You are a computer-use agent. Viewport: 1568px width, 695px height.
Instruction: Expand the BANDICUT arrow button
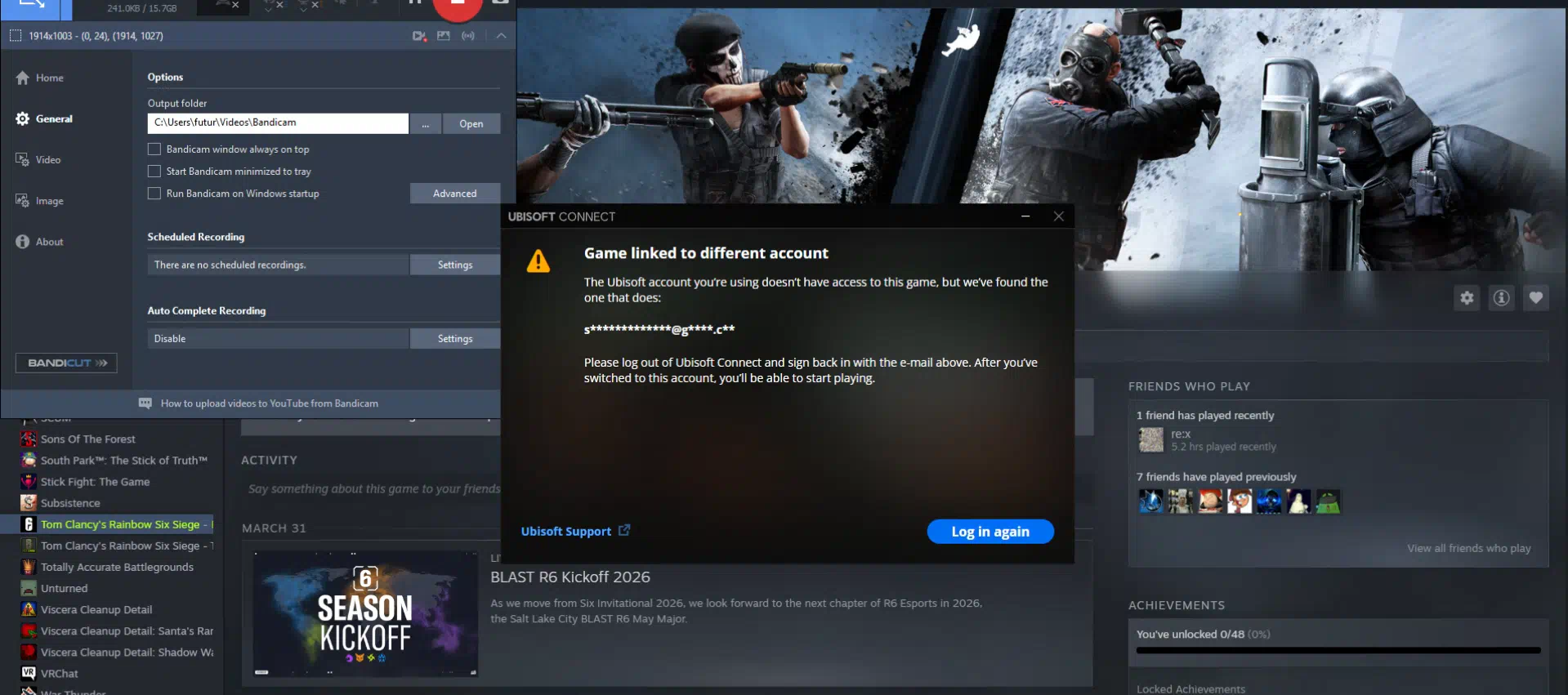[66, 363]
